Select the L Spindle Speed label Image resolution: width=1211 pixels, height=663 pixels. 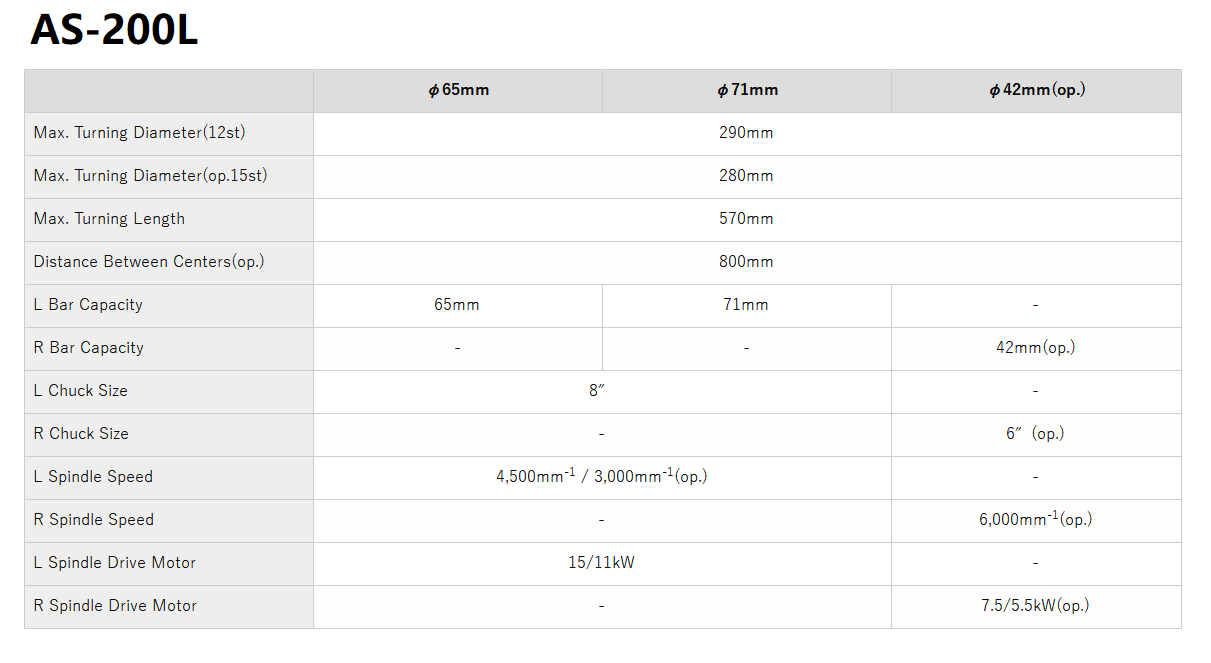93,477
